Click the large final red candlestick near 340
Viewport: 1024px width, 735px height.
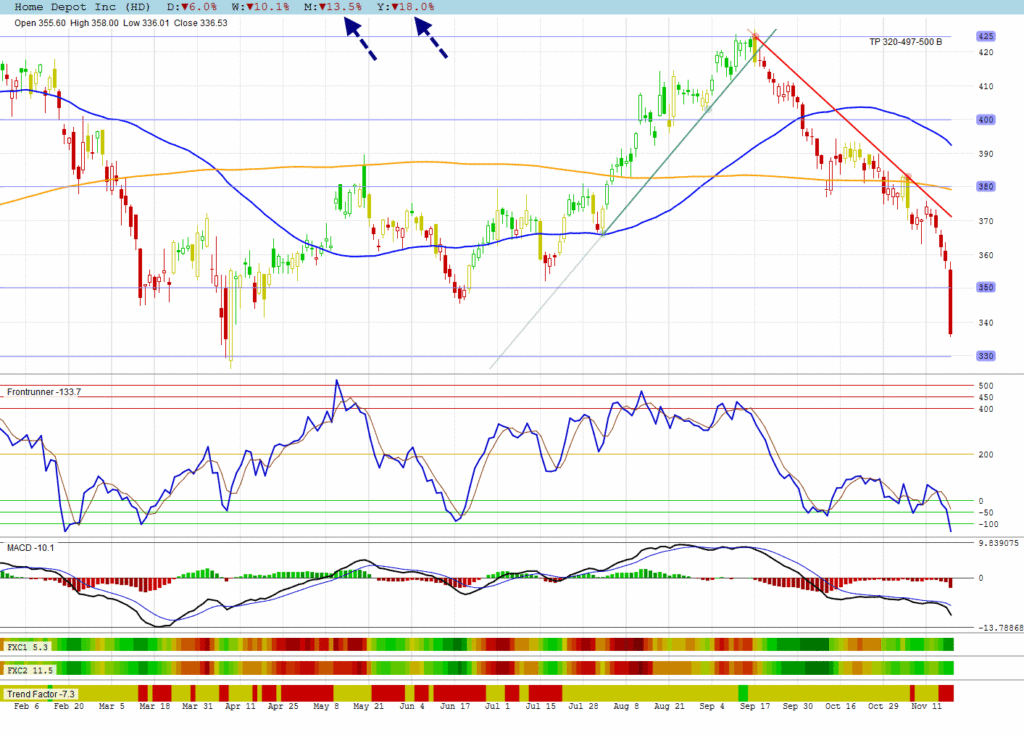[950, 302]
